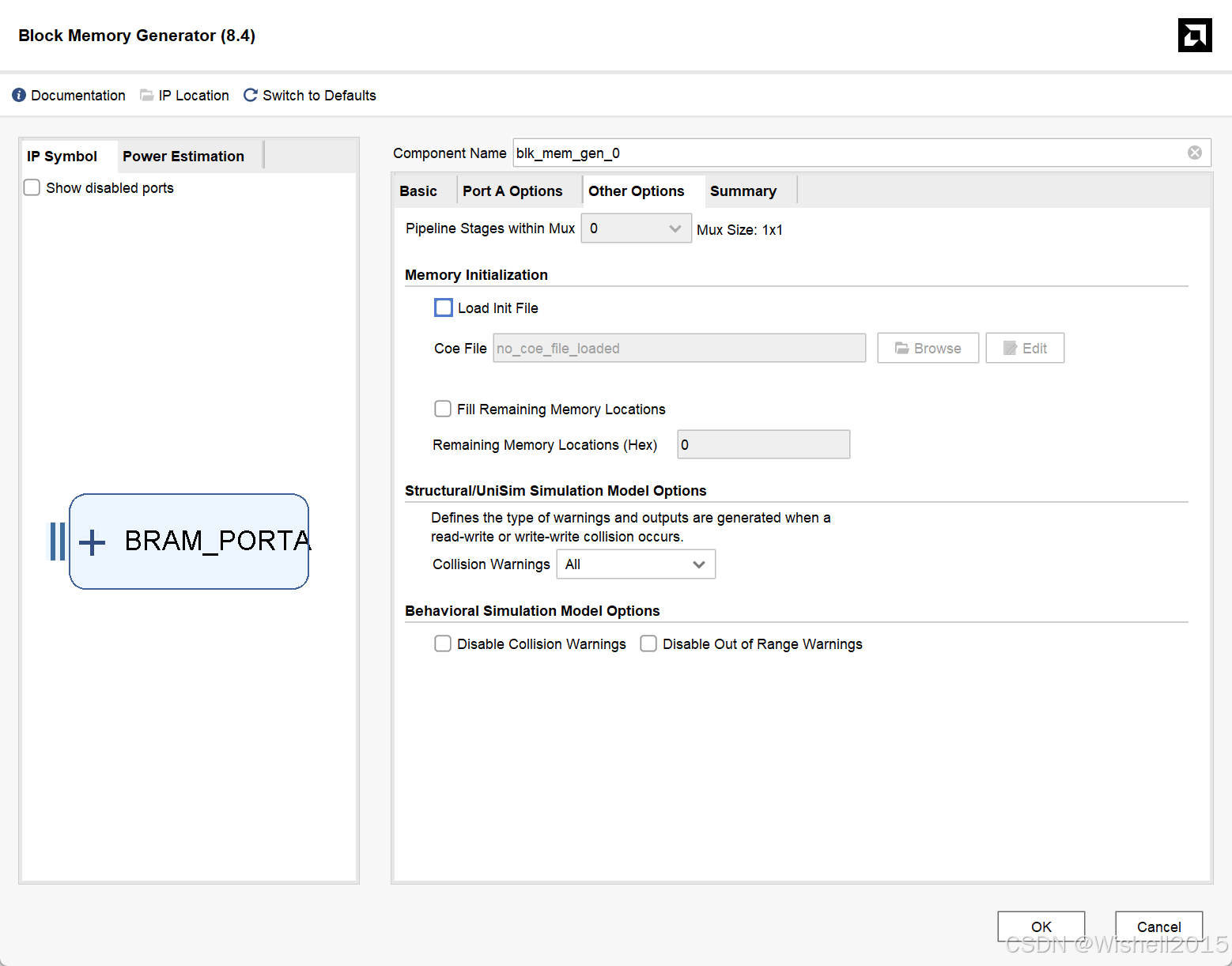Image resolution: width=1232 pixels, height=966 pixels.
Task: Expand BRAM_PORTA with the plus icon
Action: coord(93,542)
